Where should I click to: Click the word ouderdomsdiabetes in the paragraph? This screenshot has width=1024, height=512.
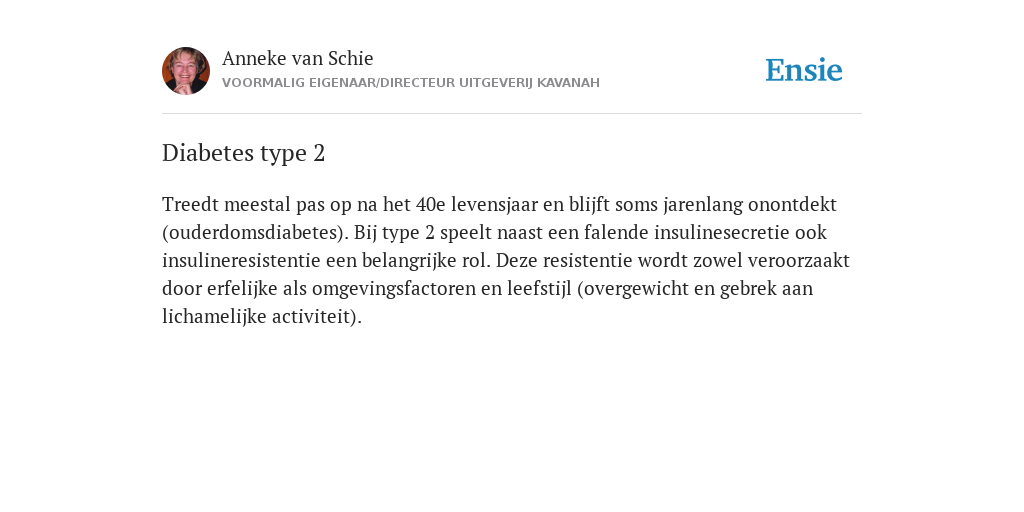257,232
